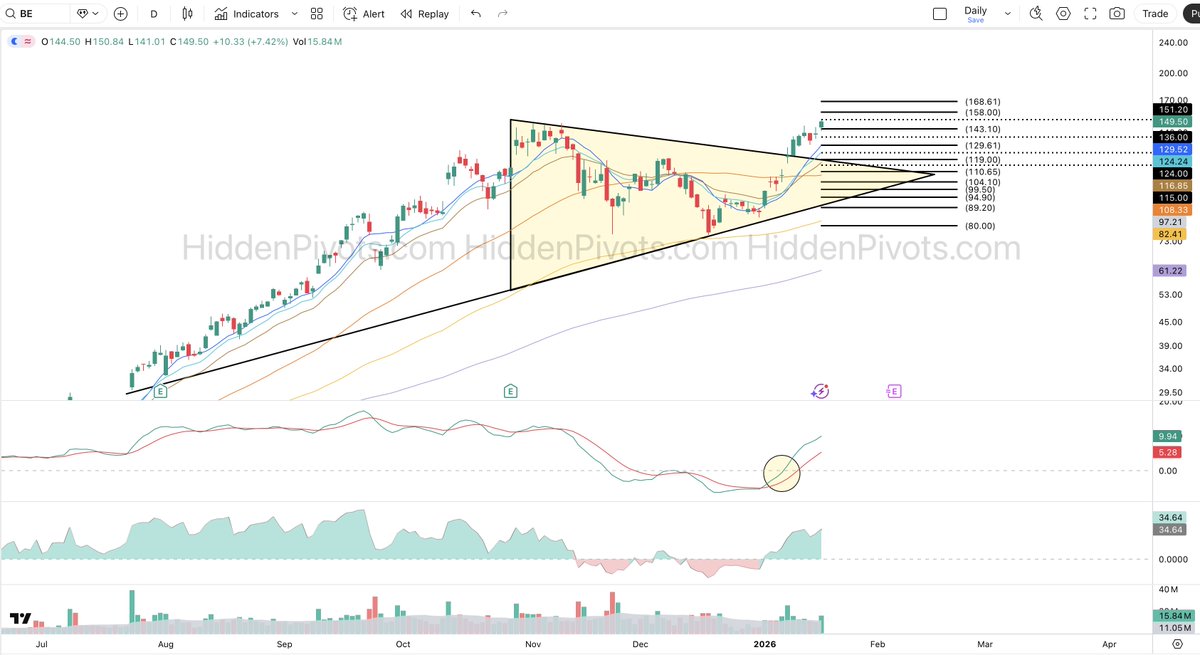This screenshot has height=655, width=1200.
Task: Save the Daily layout via Save link
Action: [975, 20]
